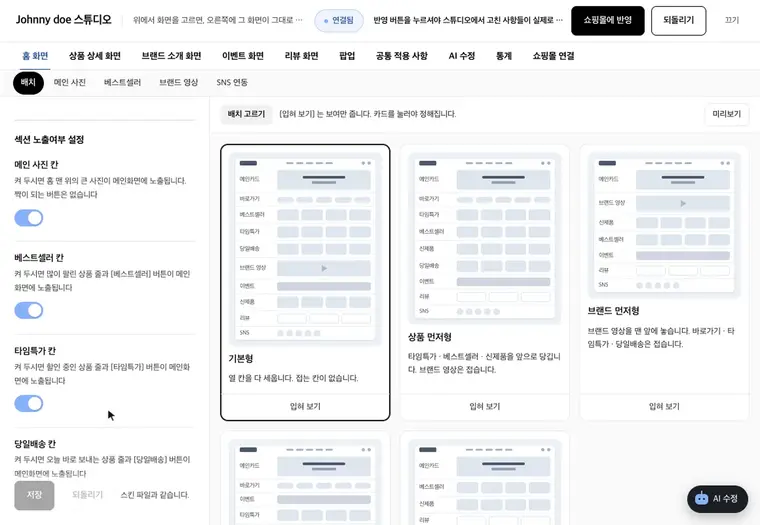Switch to the AI 수정 top tab
This screenshot has width=760, height=525.
click(462, 56)
